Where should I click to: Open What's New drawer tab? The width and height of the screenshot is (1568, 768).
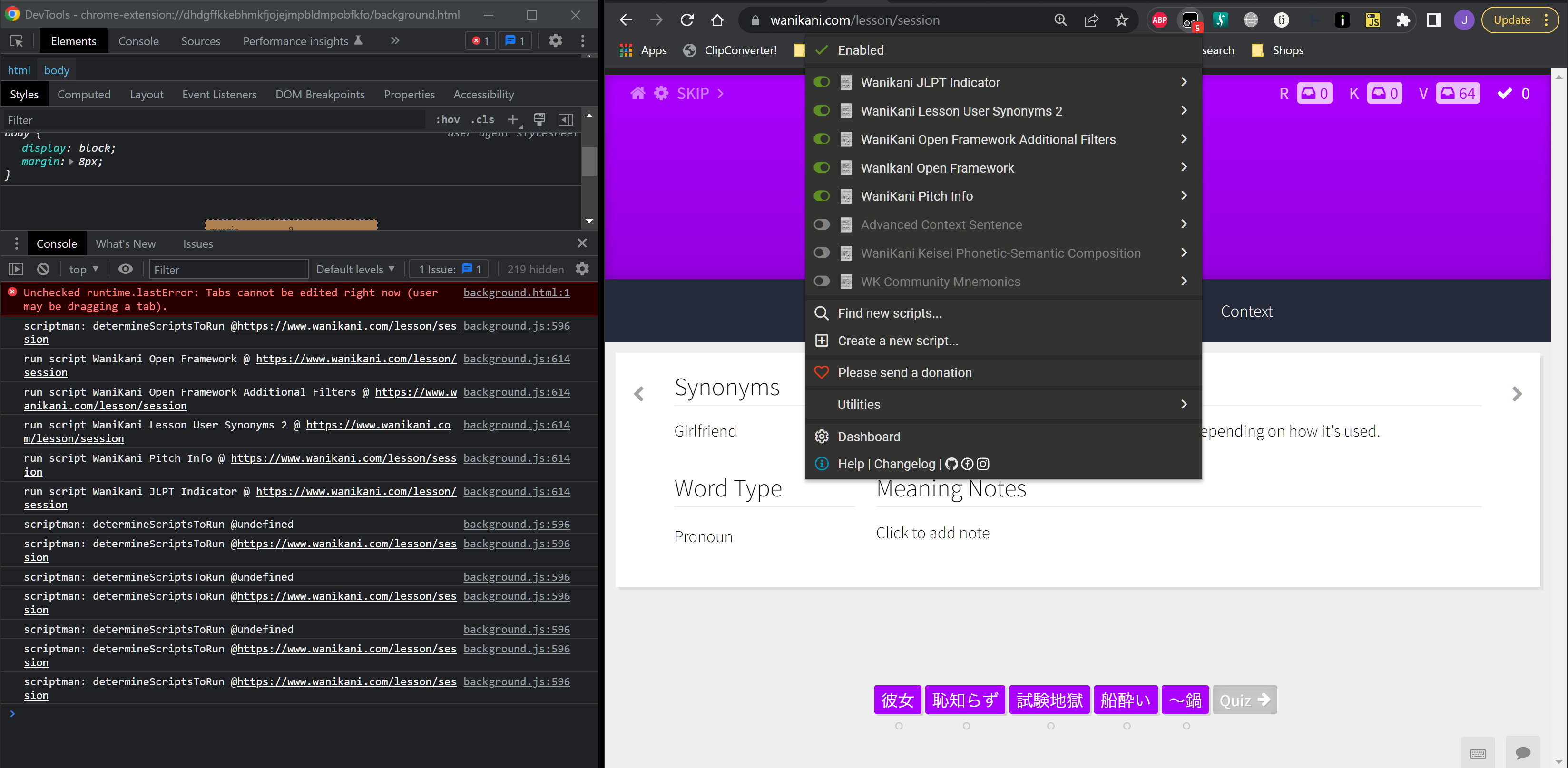(126, 243)
